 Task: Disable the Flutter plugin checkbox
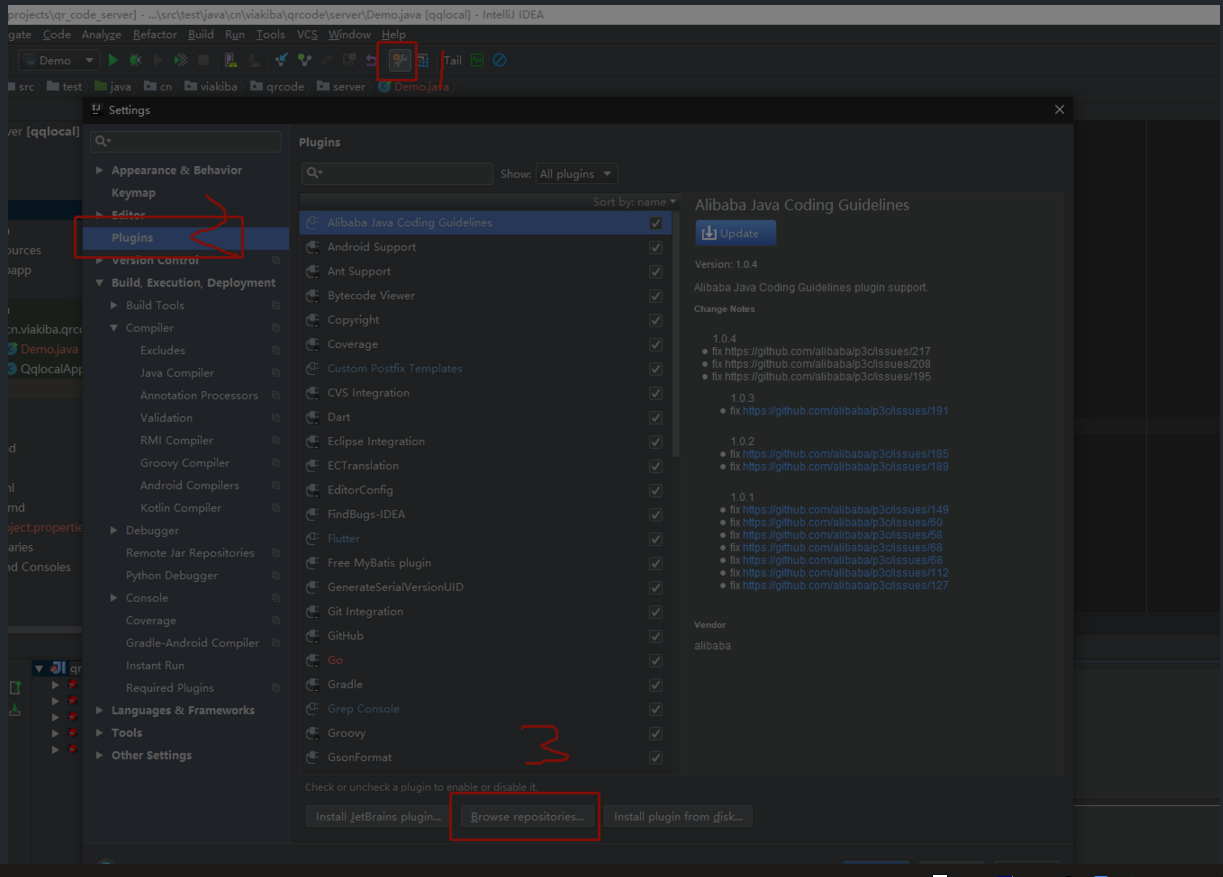click(656, 538)
